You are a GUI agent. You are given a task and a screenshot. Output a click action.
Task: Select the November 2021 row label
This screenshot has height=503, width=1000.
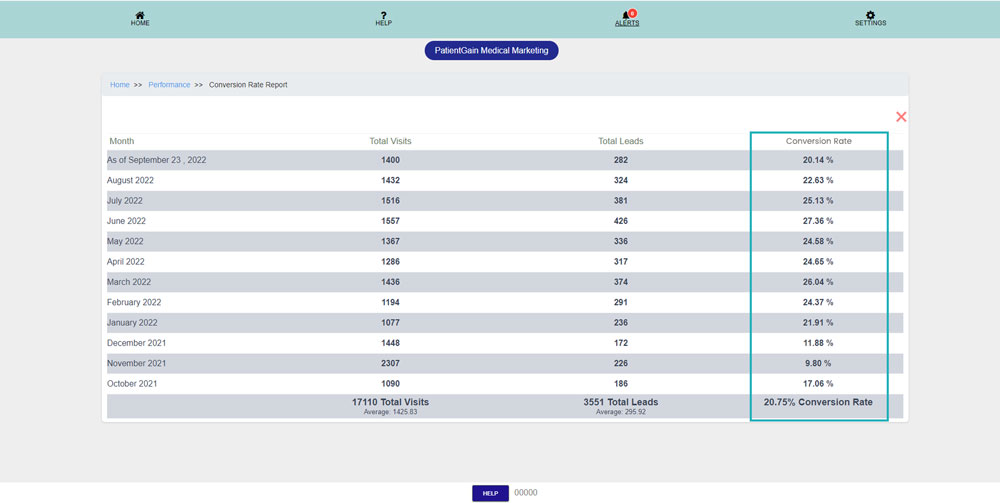136,363
